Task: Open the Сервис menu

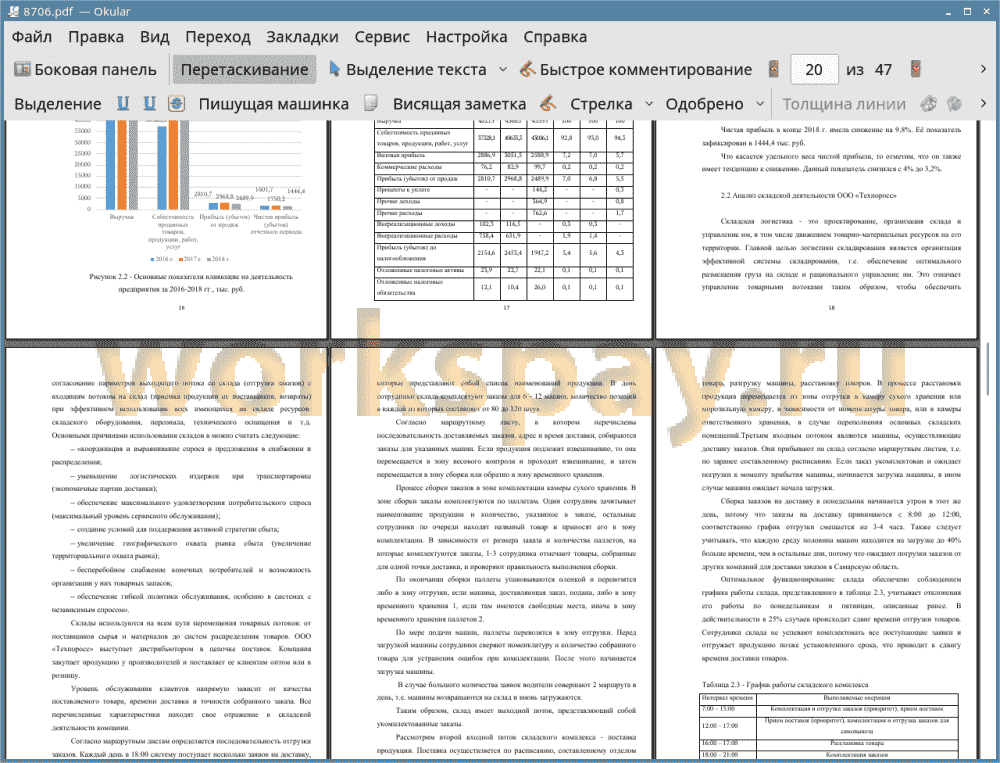Action: click(382, 37)
